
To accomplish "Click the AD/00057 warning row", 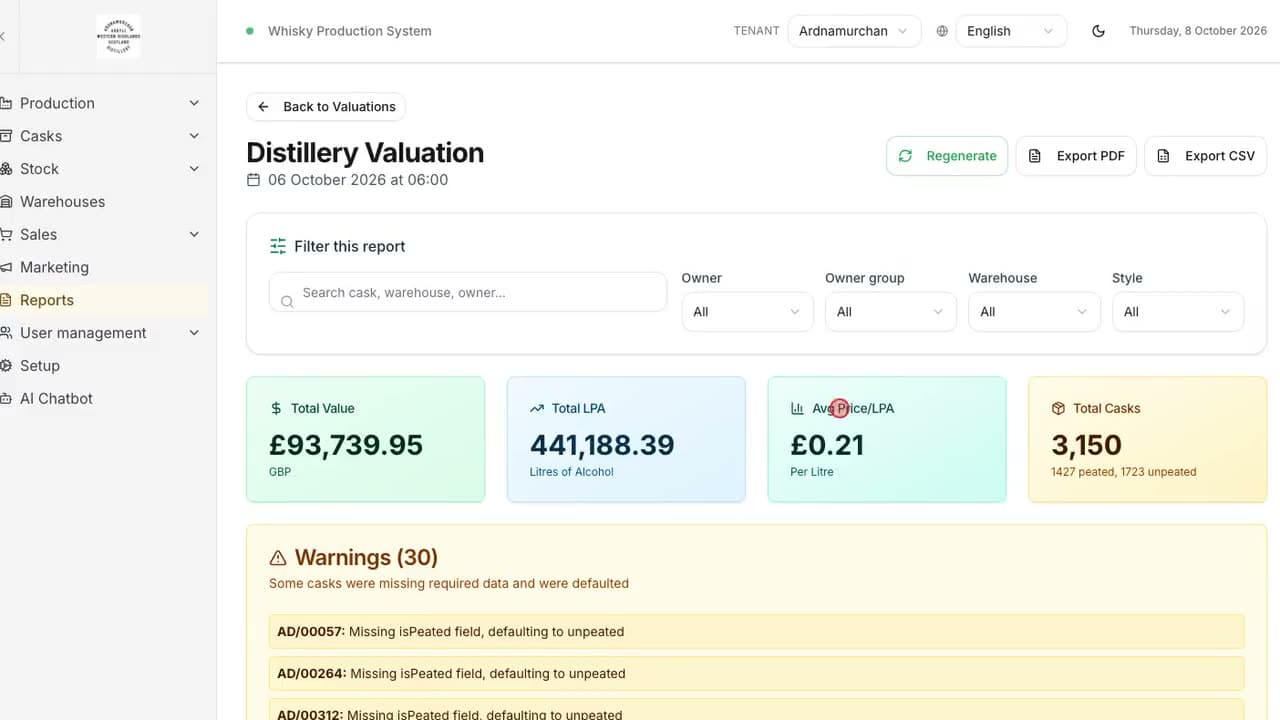I will 756,632.
